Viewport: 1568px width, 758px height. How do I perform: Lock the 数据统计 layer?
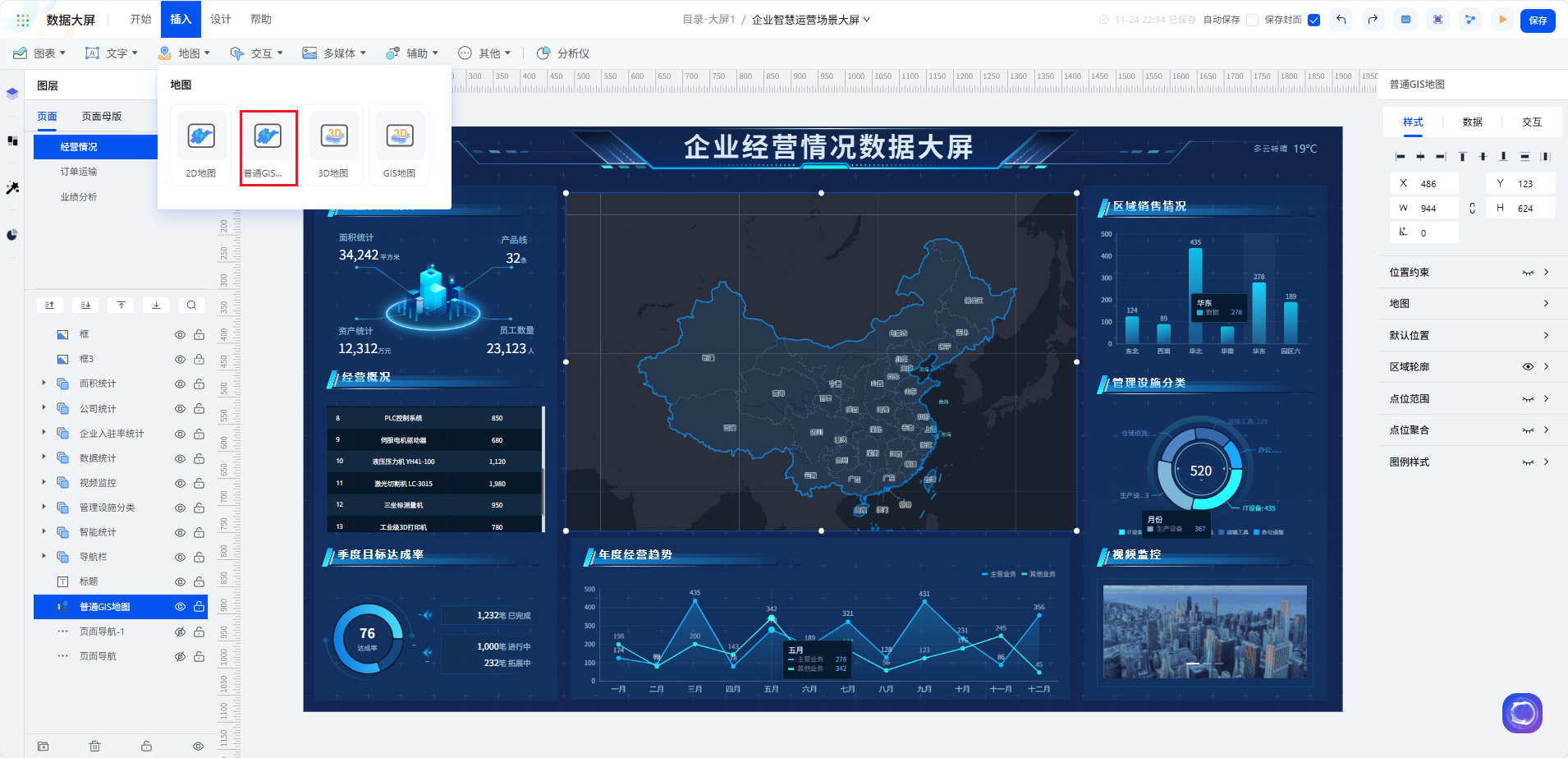tap(199, 458)
